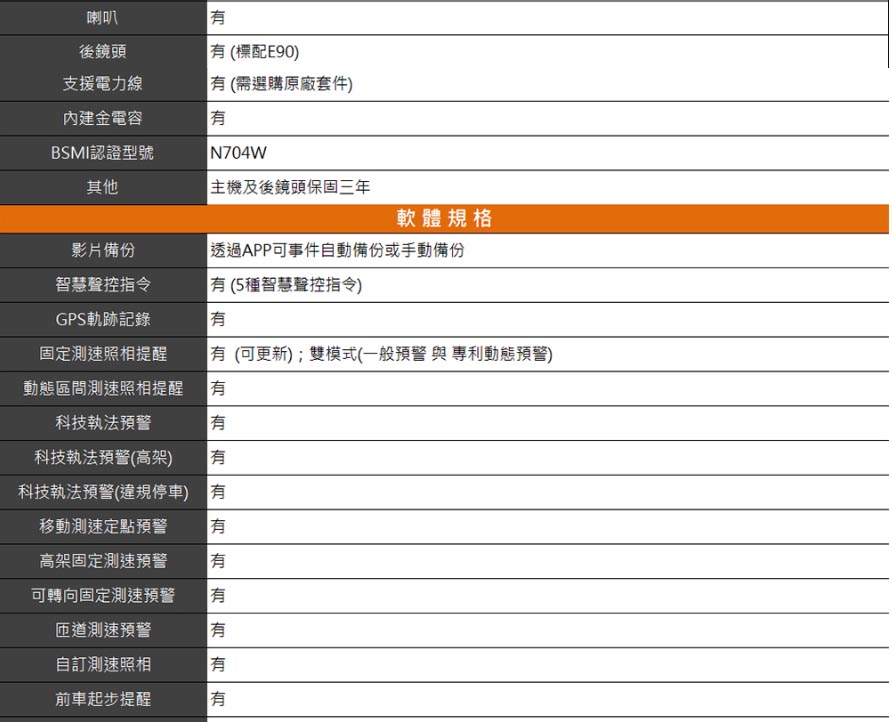
Task: Click the 有 (需選購原廠套件) text
Action: [281, 85]
